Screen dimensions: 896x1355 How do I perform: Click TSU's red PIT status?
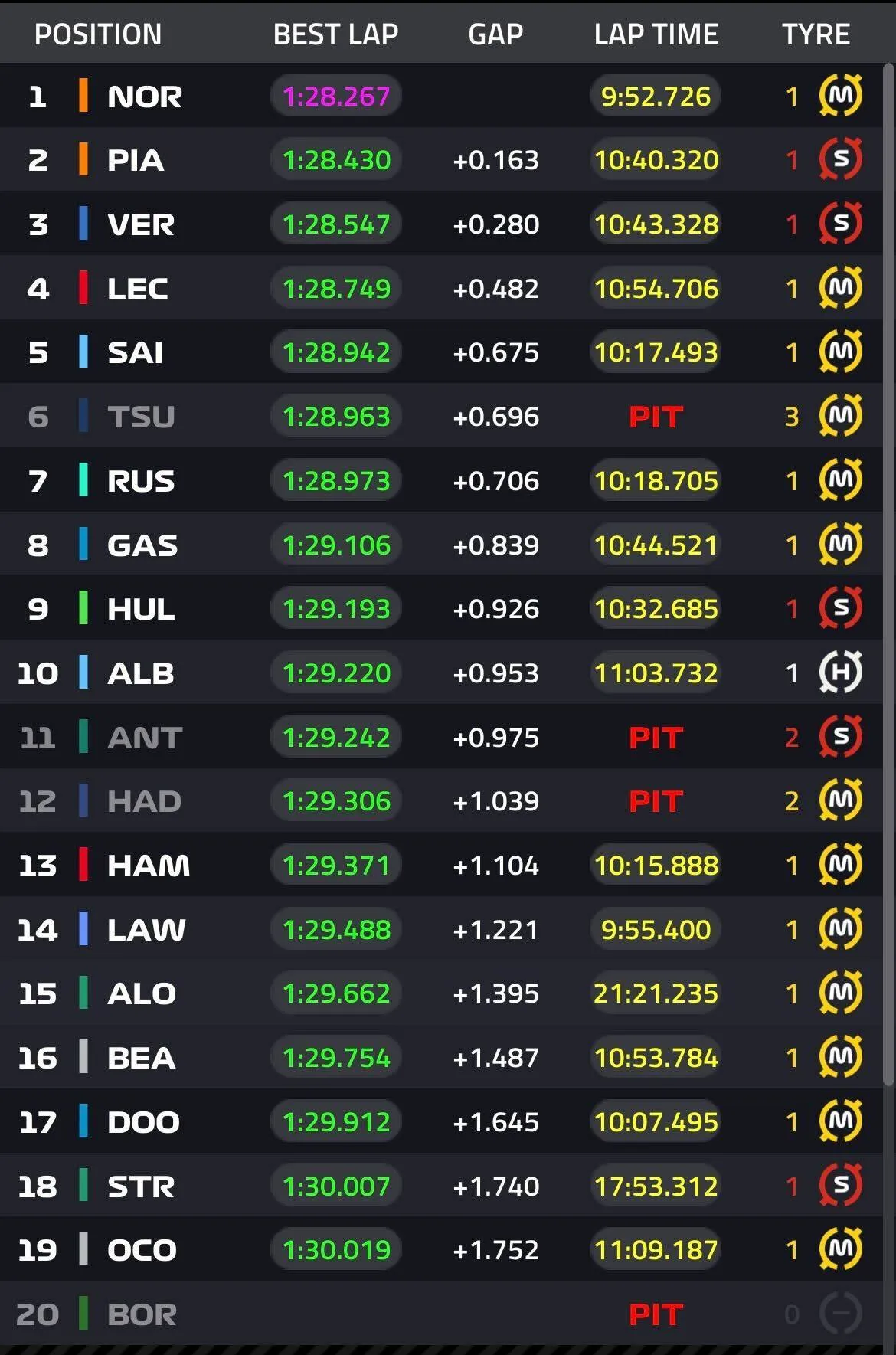pos(656,417)
